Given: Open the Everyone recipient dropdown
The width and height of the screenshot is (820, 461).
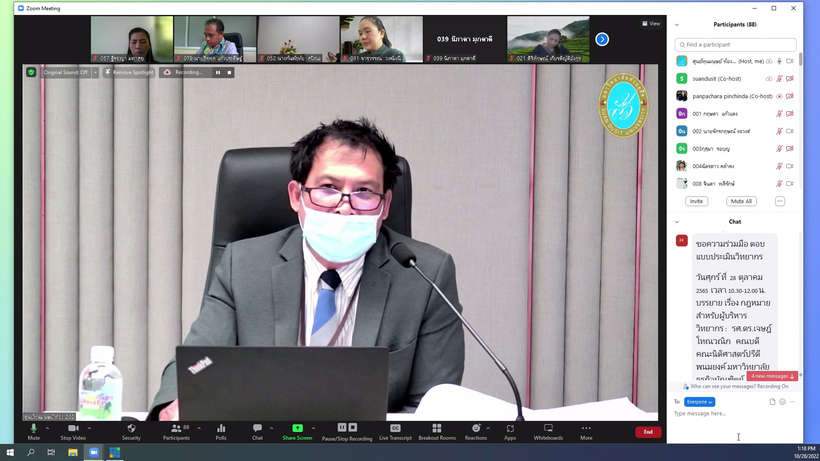Looking at the screenshot, I should click(x=699, y=402).
